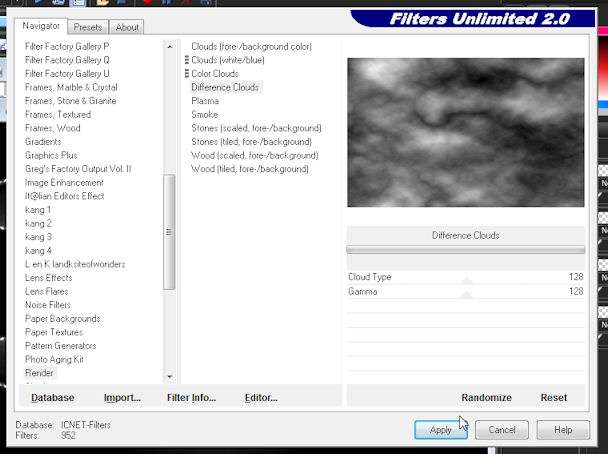This screenshot has width=608, height=454.
Task: Select Clouds (white/blue) filter
Action: pyautogui.click(x=228, y=60)
